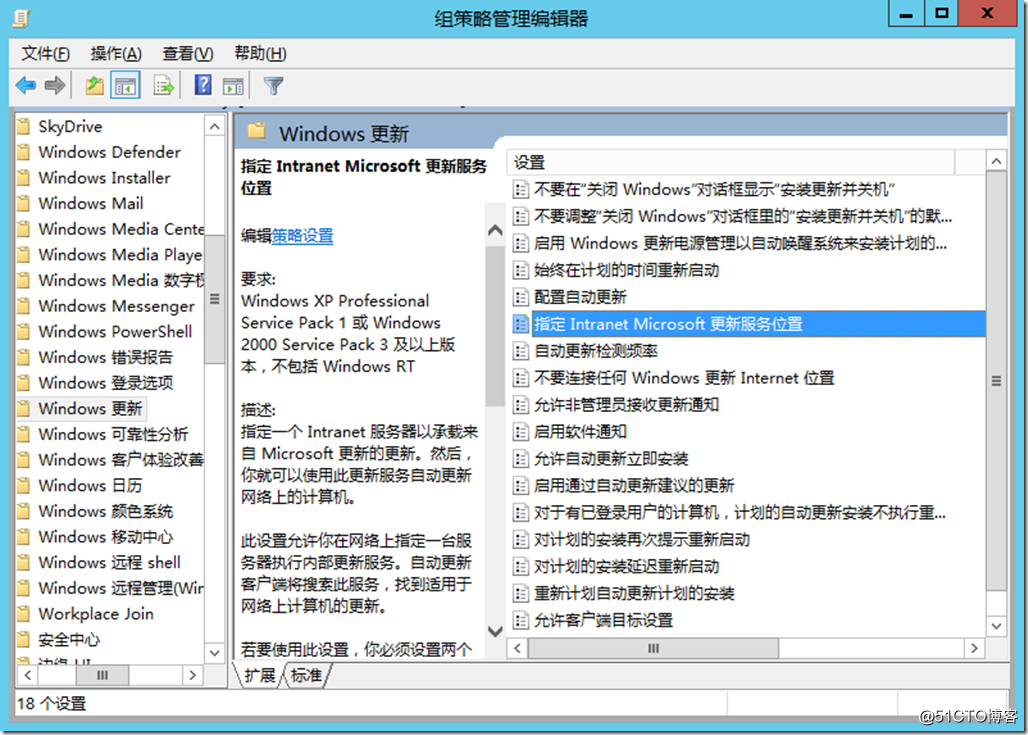Click the 允许自动更新立即安装 policy setting icon
Viewport: 1028px width, 735px height.
pos(521,458)
